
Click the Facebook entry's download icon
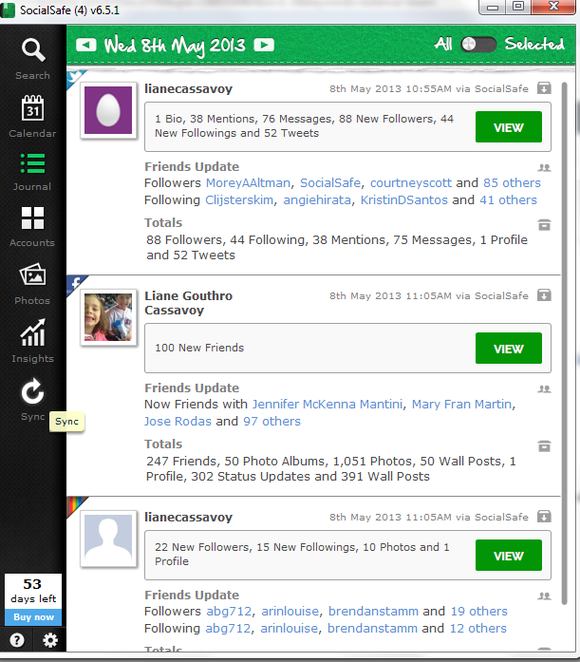(x=544, y=295)
